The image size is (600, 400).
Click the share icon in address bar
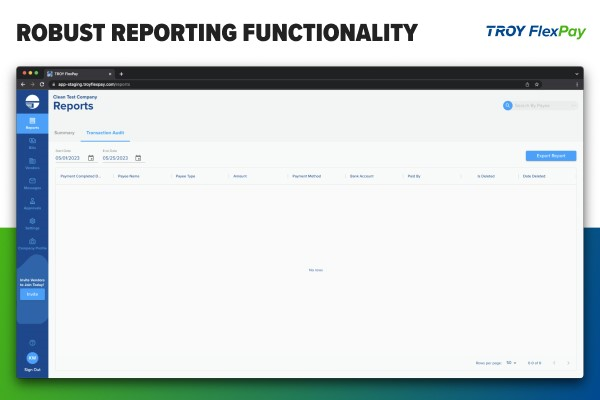pyautogui.click(x=527, y=84)
